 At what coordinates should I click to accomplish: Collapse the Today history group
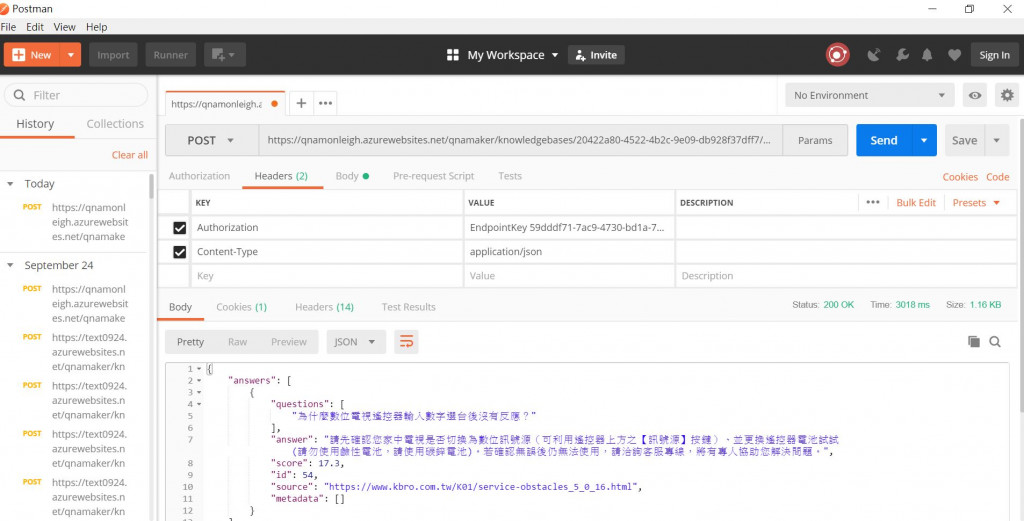(x=10, y=184)
